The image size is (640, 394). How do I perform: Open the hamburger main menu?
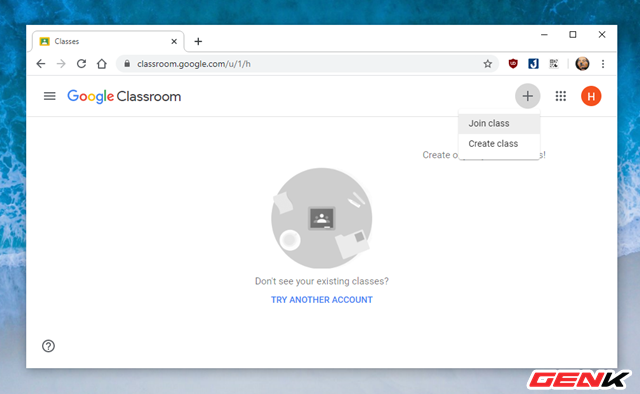click(49, 96)
